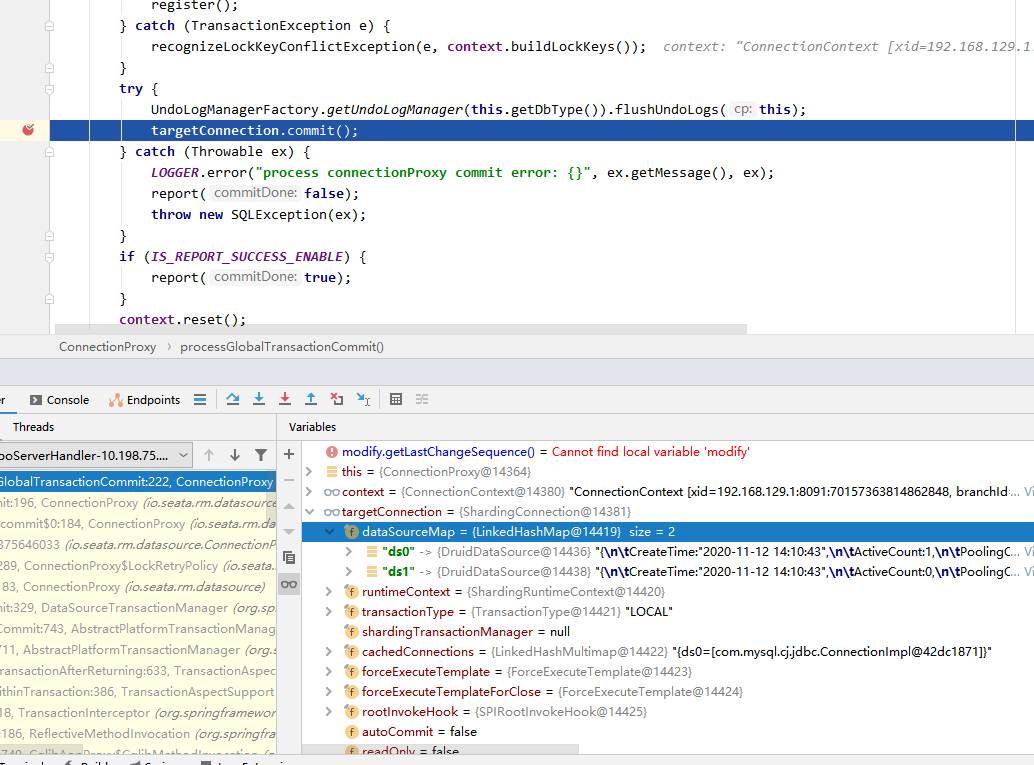
Task: Click the breakpoint marker on targetConnection.commit line
Action: tap(28, 130)
